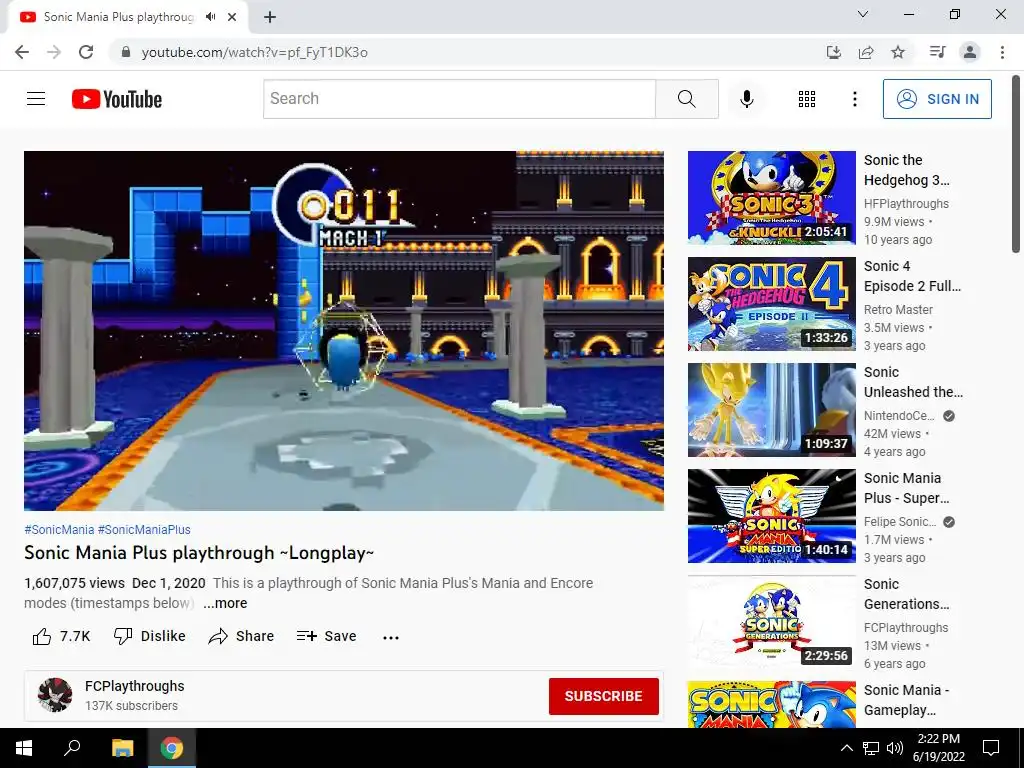Open Sonic 4 Episode 2 Full title

[x=912, y=276]
